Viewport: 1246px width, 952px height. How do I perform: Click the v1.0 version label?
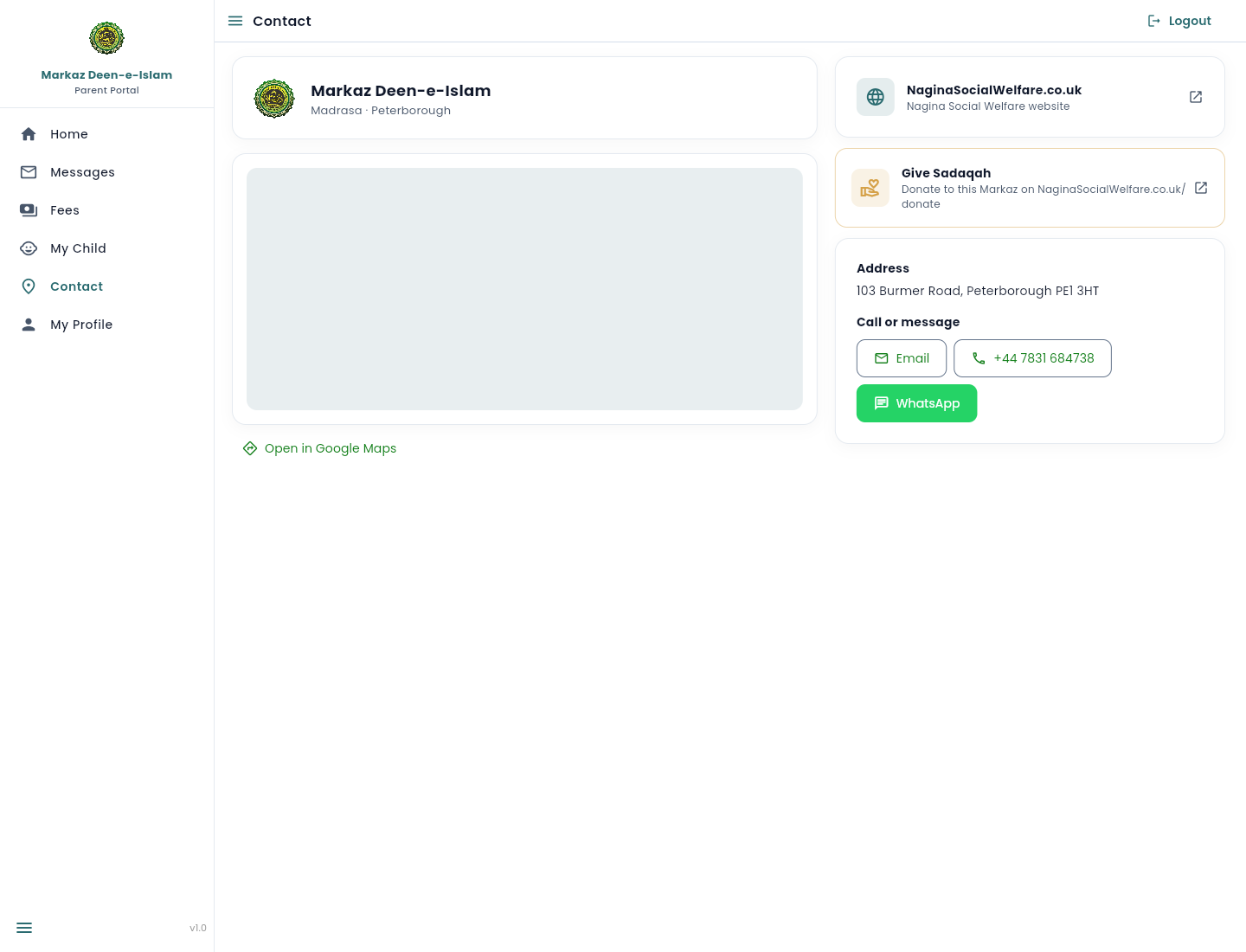(198, 928)
